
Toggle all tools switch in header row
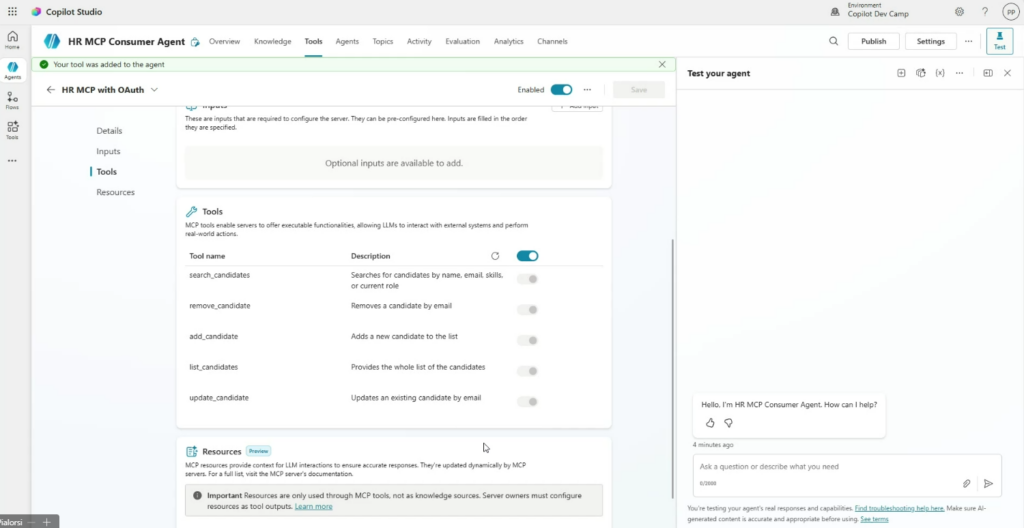coord(527,256)
